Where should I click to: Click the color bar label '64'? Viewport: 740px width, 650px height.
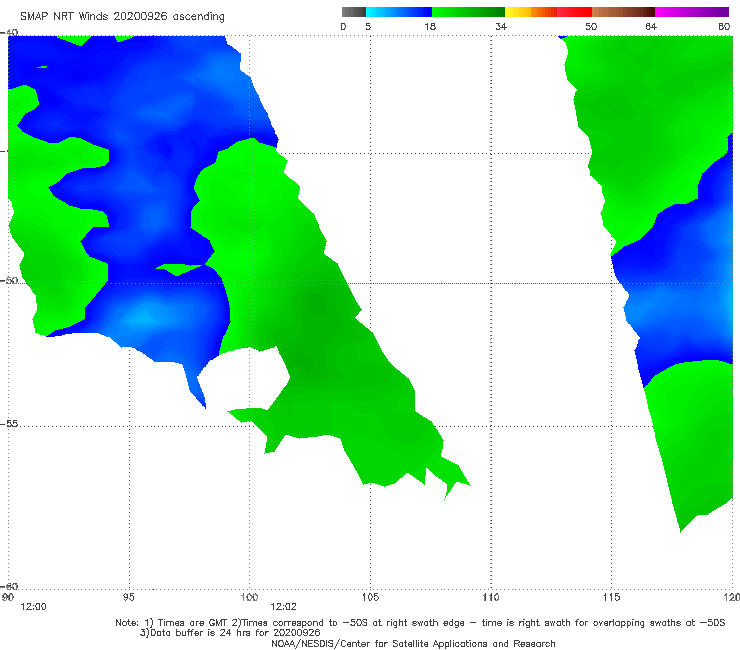651,26
